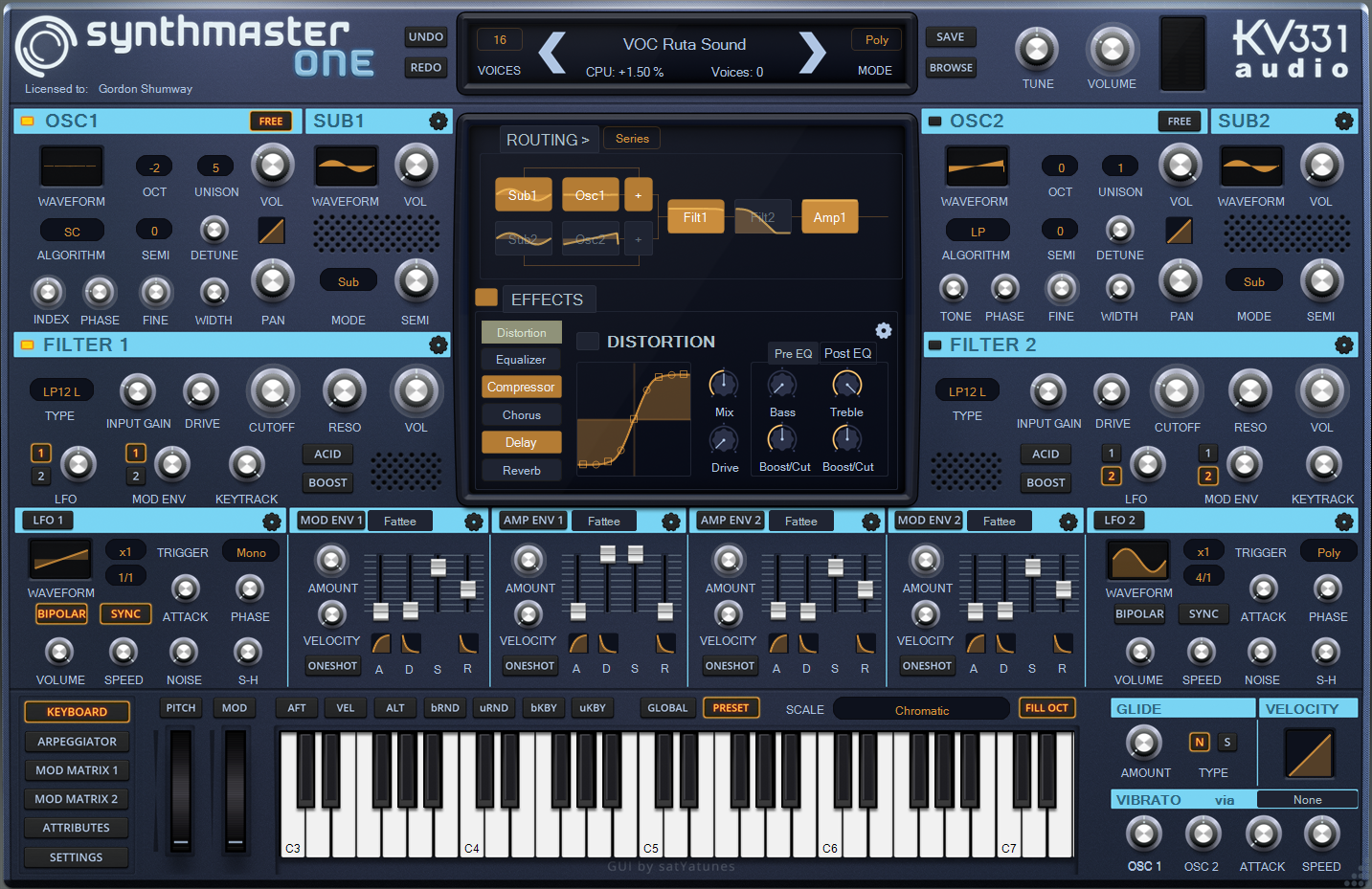Click plus block after Osc1
The image size is (1372, 889).
point(639,194)
